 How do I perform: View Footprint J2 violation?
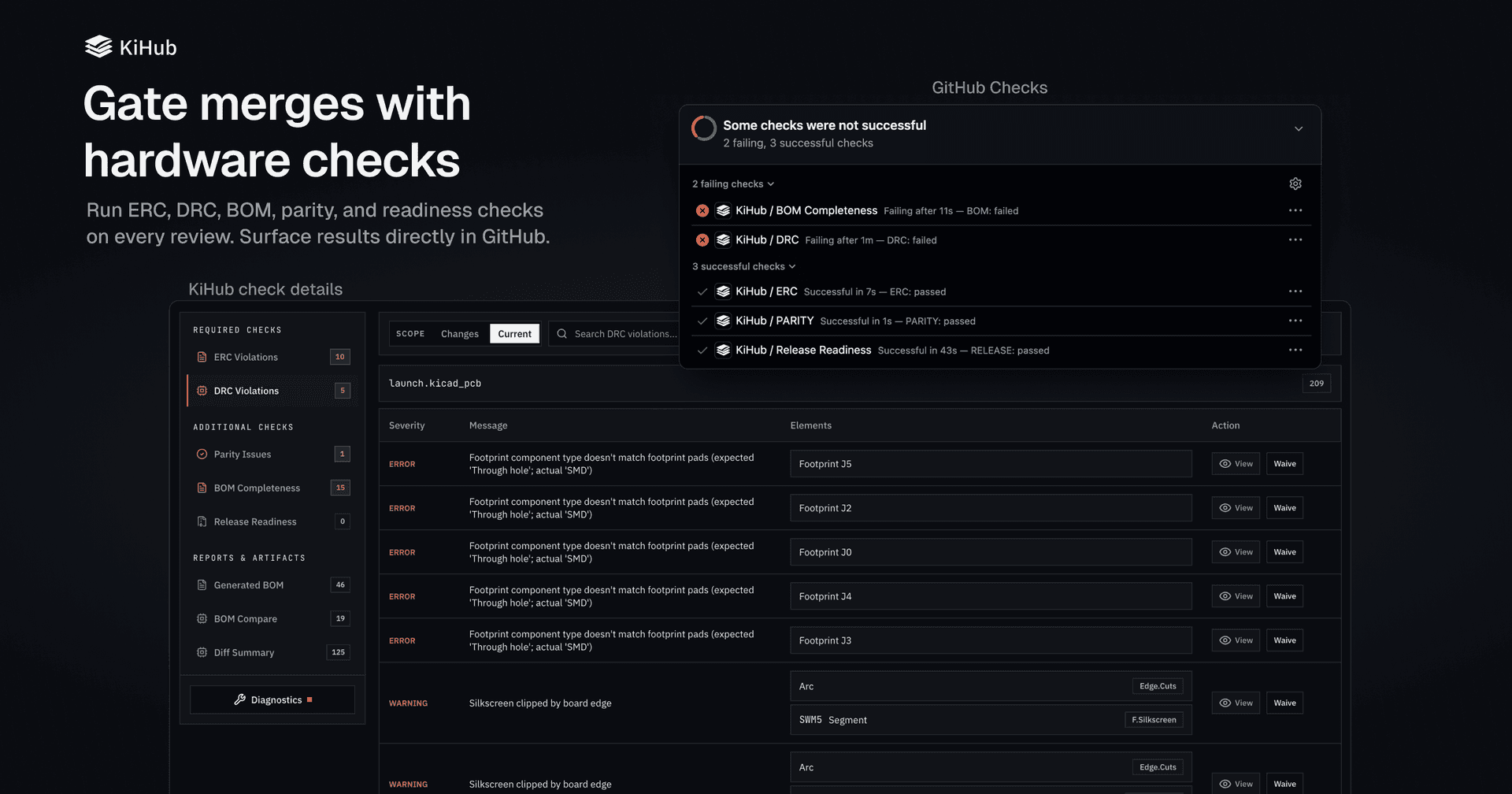click(1236, 508)
